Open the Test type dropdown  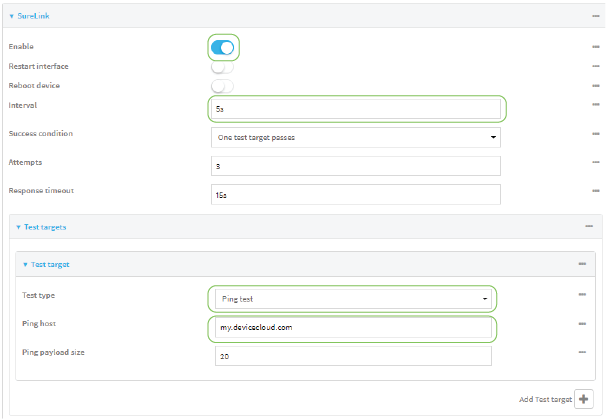click(352, 299)
